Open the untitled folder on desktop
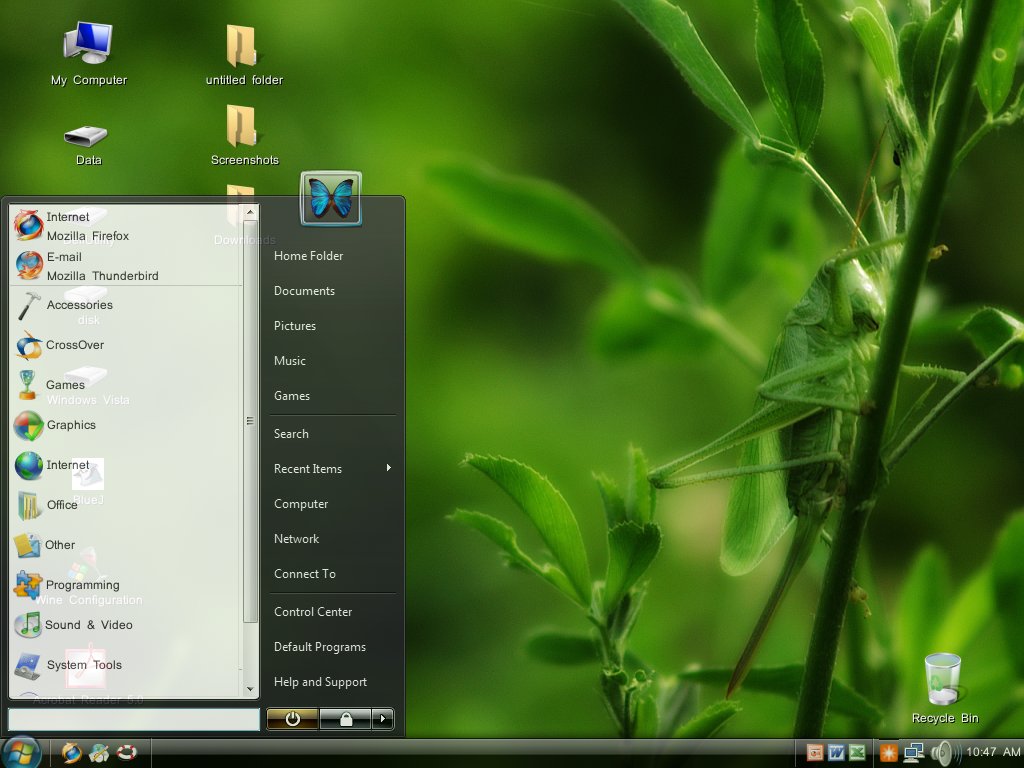 click(x=244, y=55)
